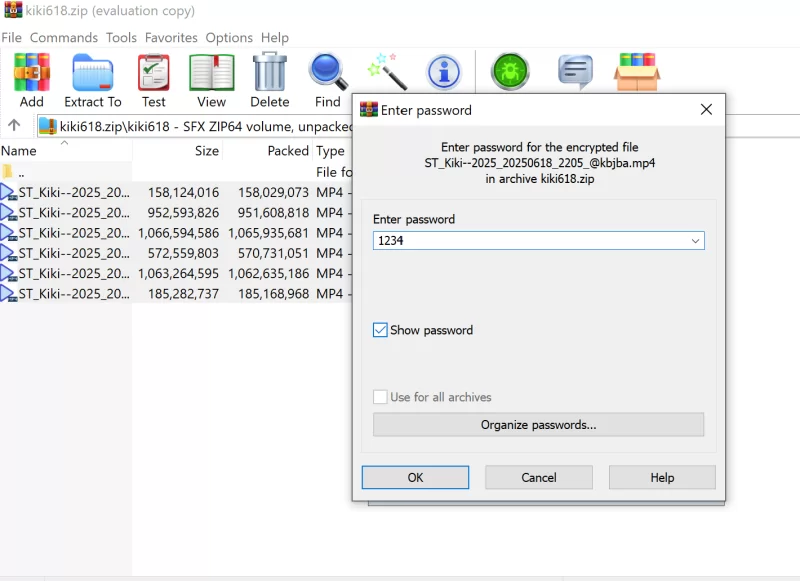Open the Commands menu
800x581 pixels.
(x=64, y=38)
